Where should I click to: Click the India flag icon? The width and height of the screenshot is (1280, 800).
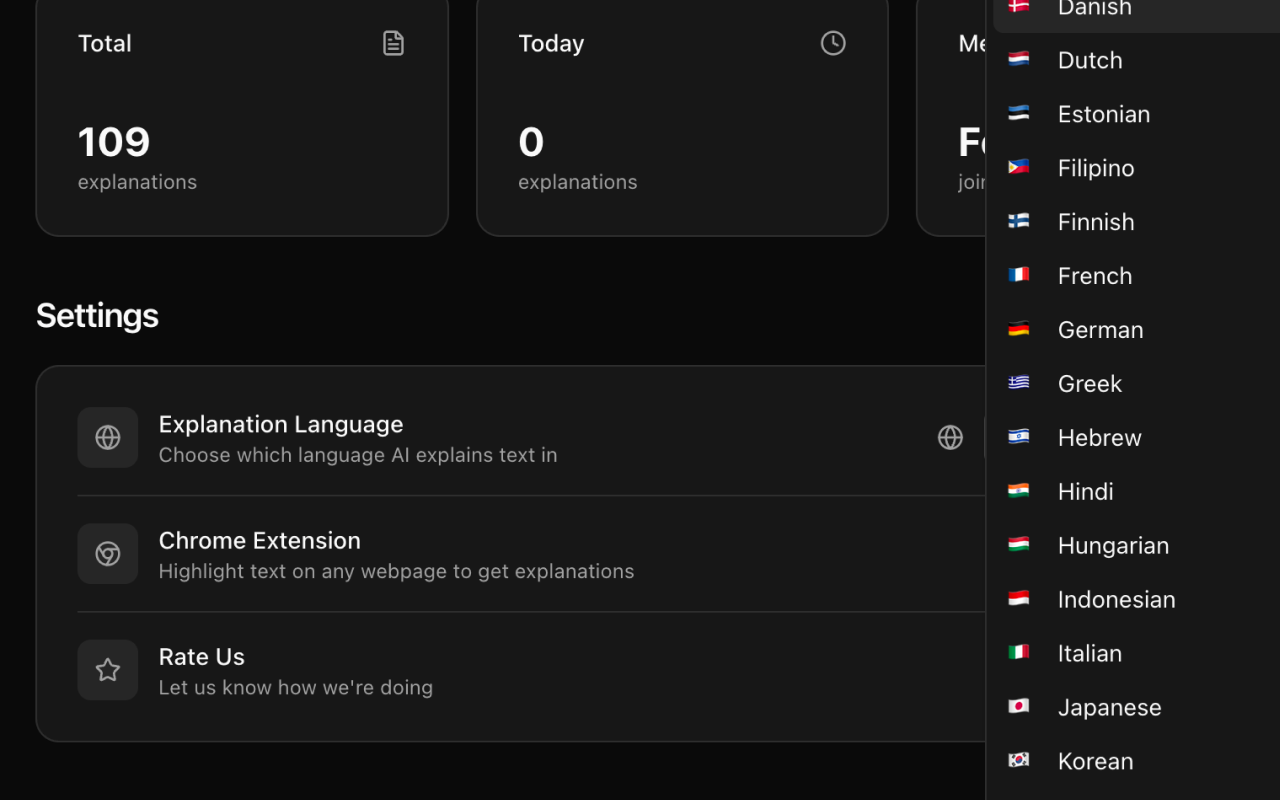[1019, 491]
